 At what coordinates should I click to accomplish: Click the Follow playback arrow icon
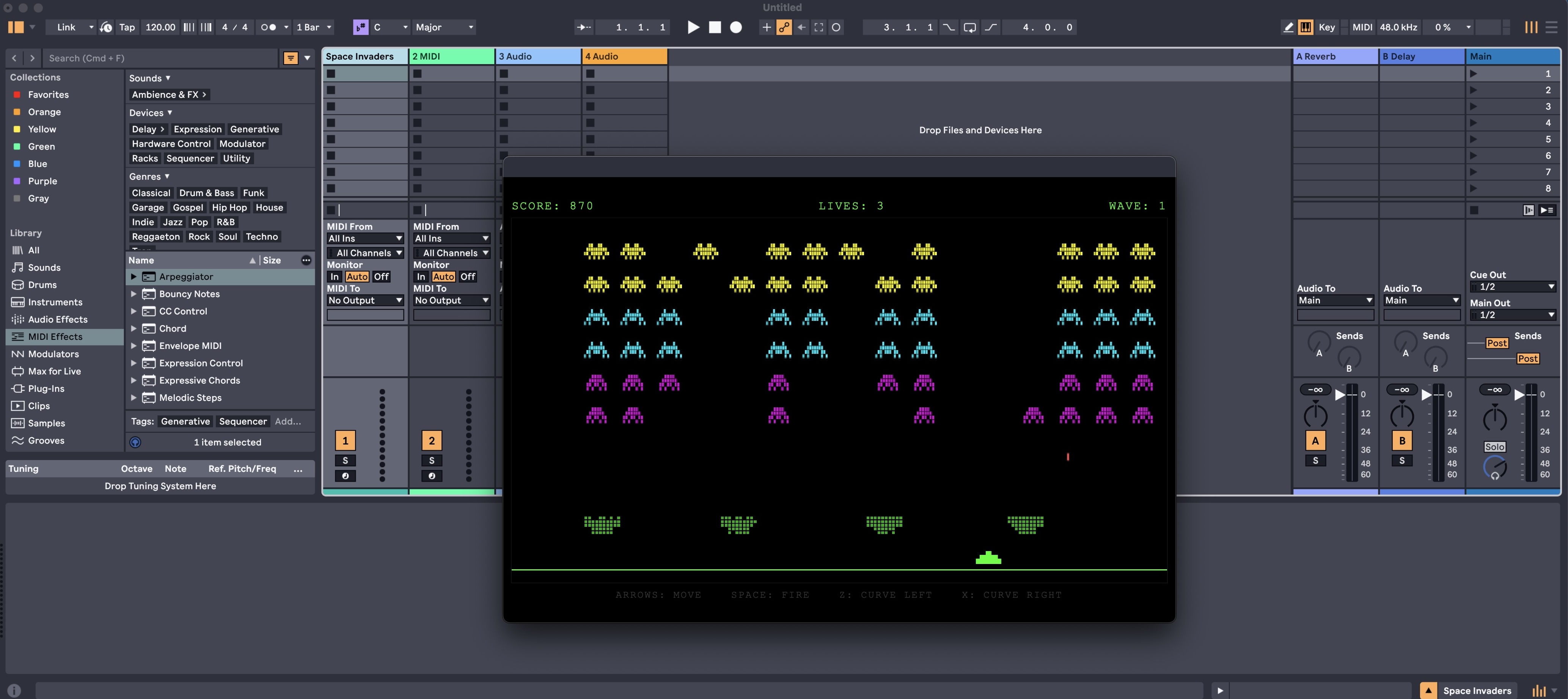[584, 27]
